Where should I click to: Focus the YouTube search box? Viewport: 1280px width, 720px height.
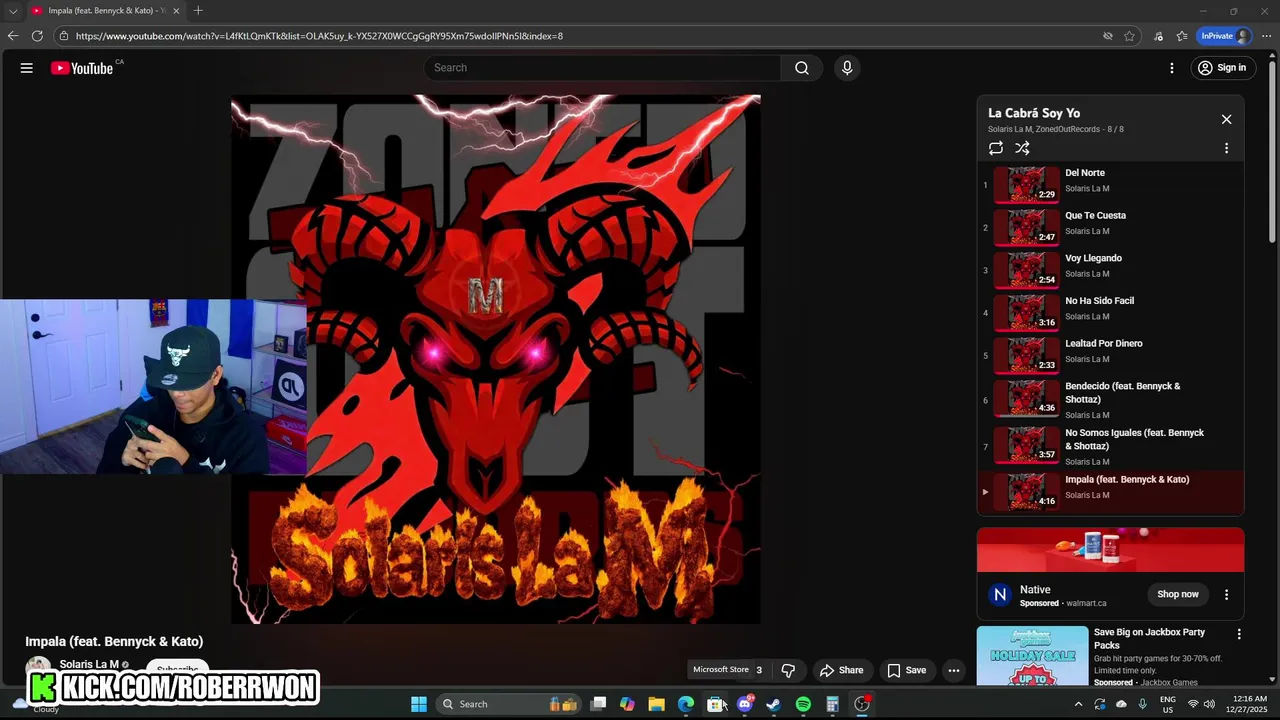point(602,68)
